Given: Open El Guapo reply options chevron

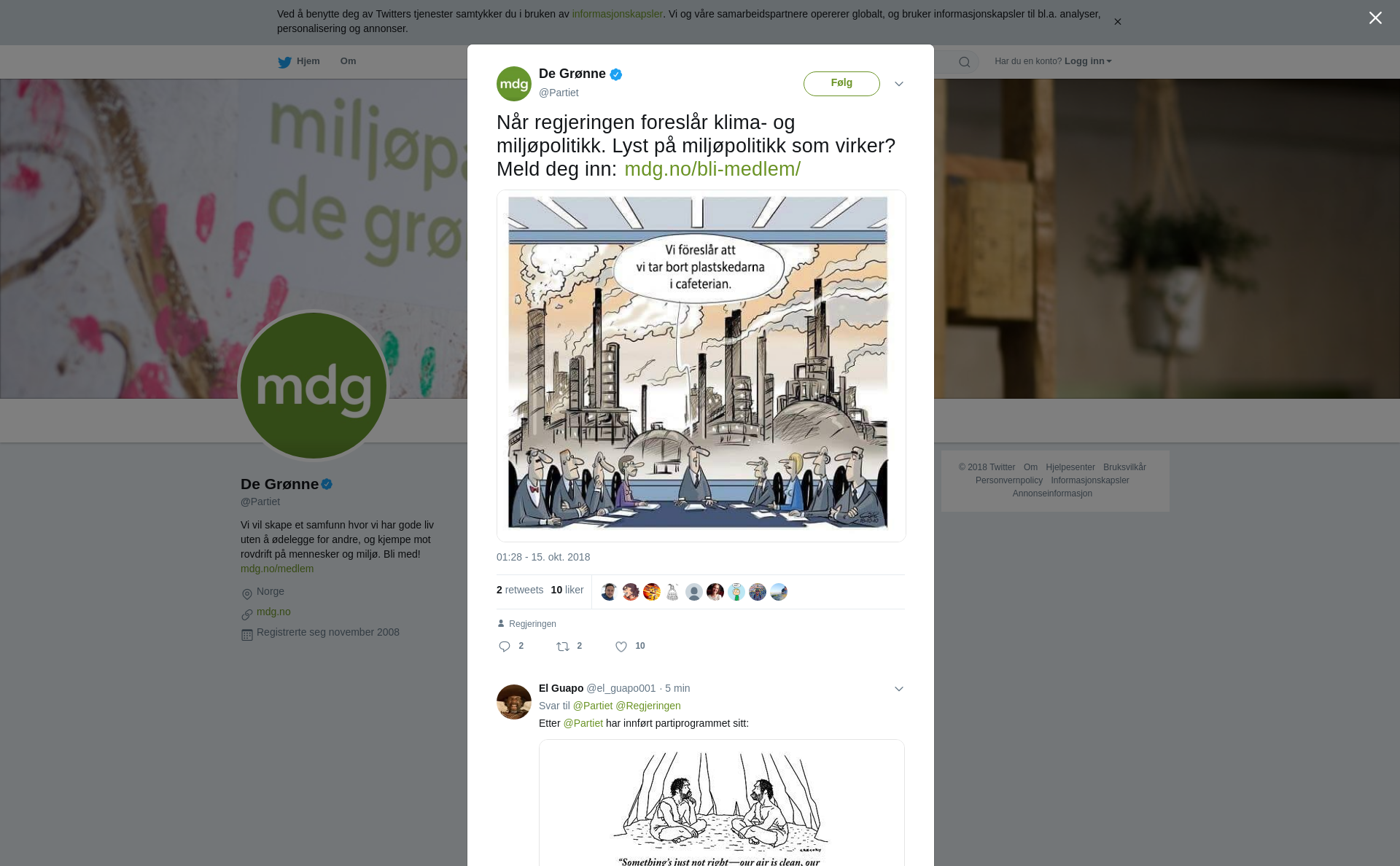Looking at the screenshot, I should (899, 689).
